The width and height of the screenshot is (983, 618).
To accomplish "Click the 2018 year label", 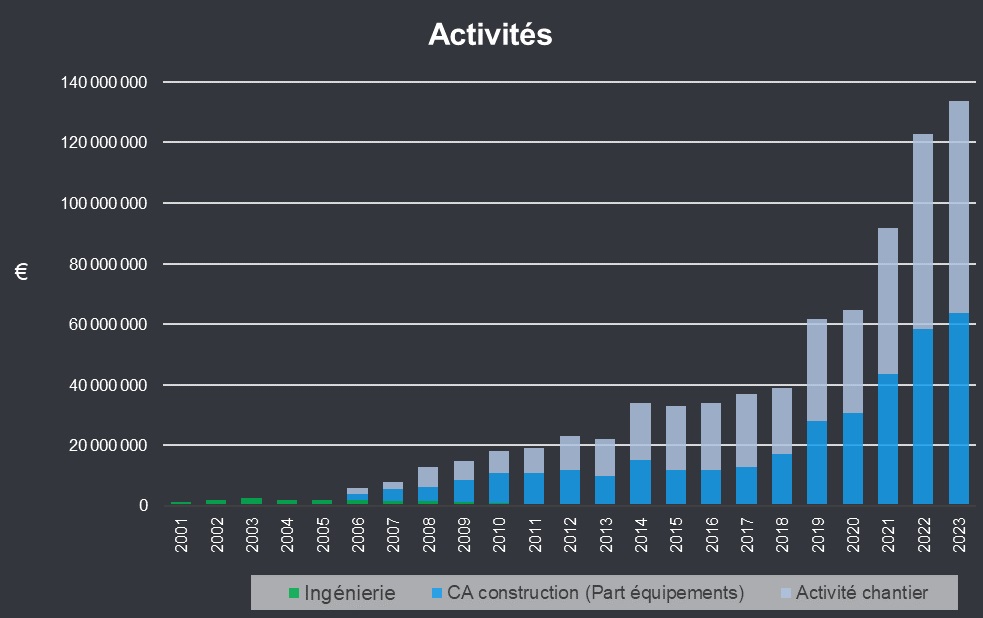I will (x=782, y=535).
